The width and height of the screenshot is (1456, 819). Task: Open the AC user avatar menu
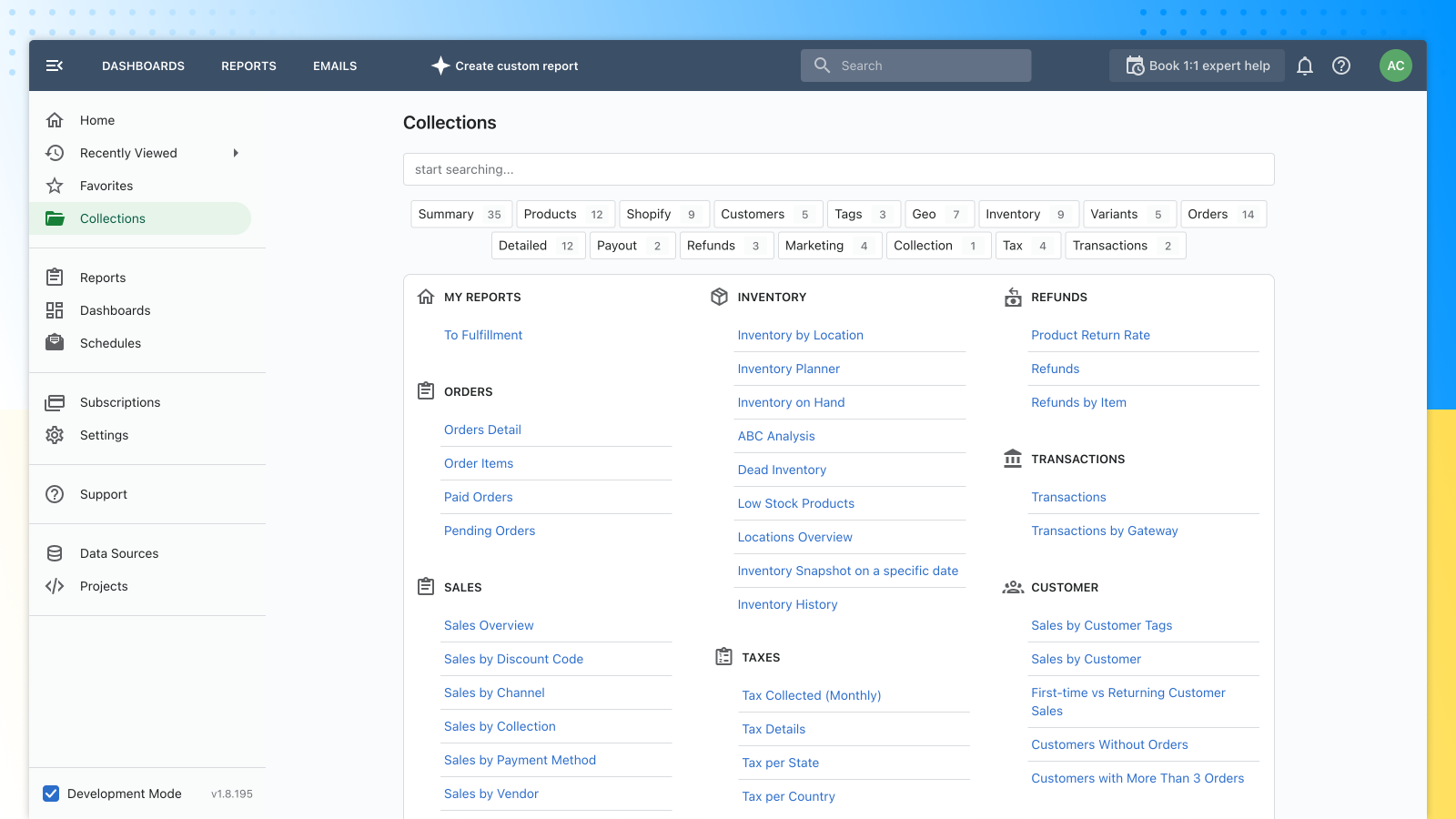[1396, 66]
